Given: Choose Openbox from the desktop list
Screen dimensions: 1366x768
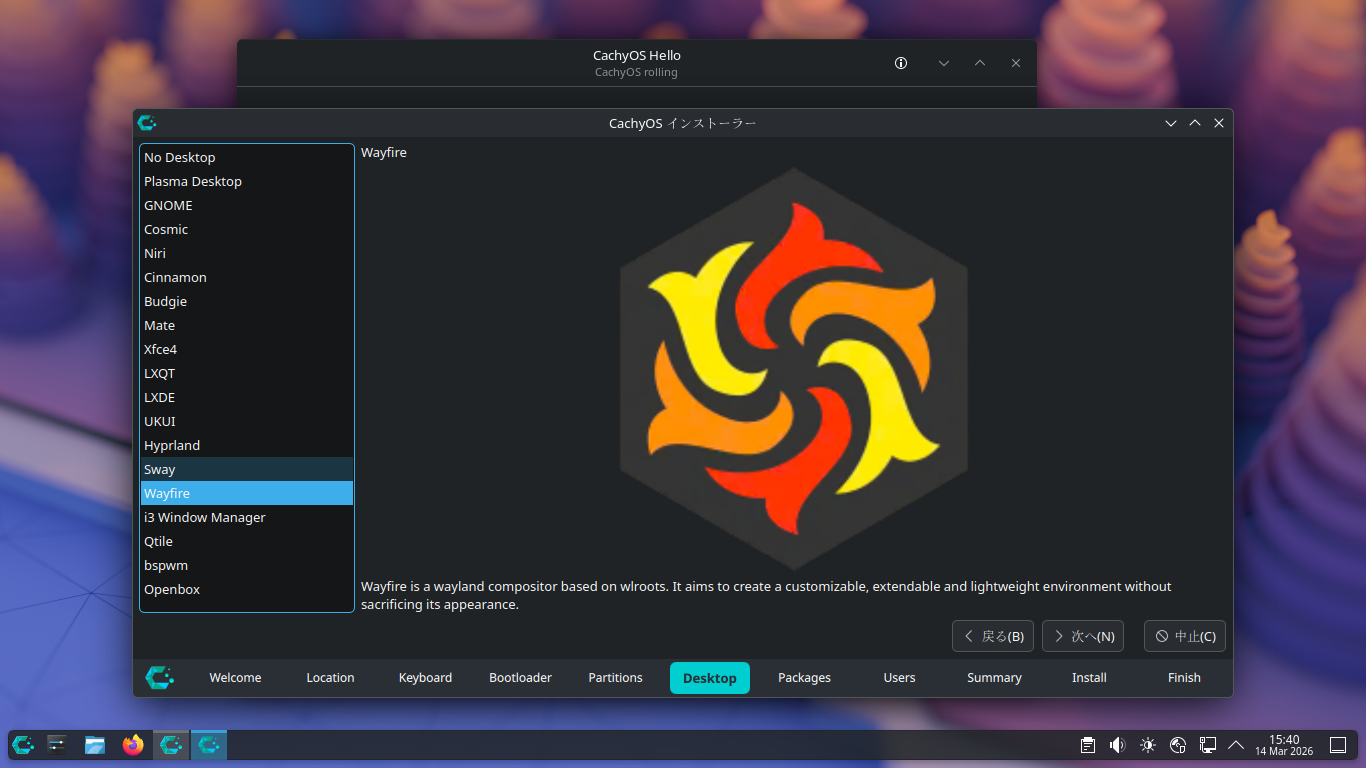Looking at the screenshot, I should [247, 589].
